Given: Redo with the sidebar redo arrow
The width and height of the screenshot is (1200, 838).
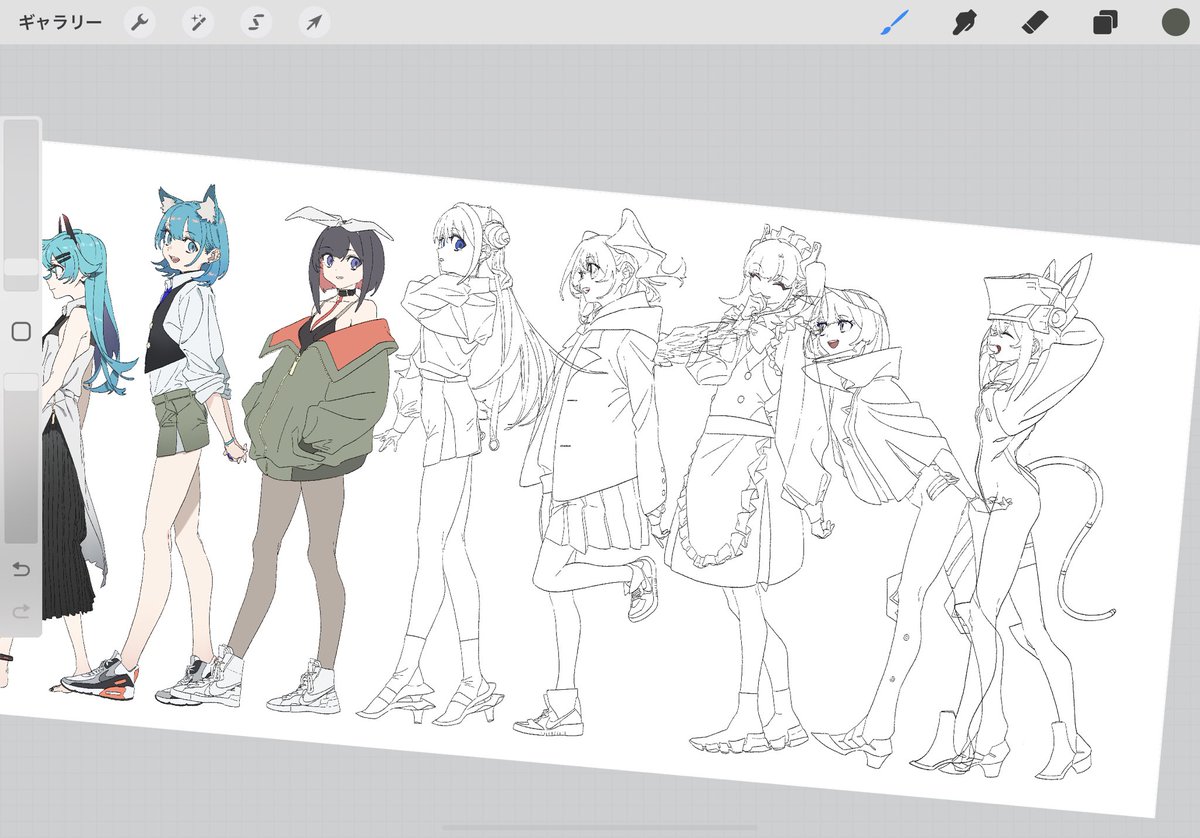Looking at the screenshot, I should [x=21, y=611].
